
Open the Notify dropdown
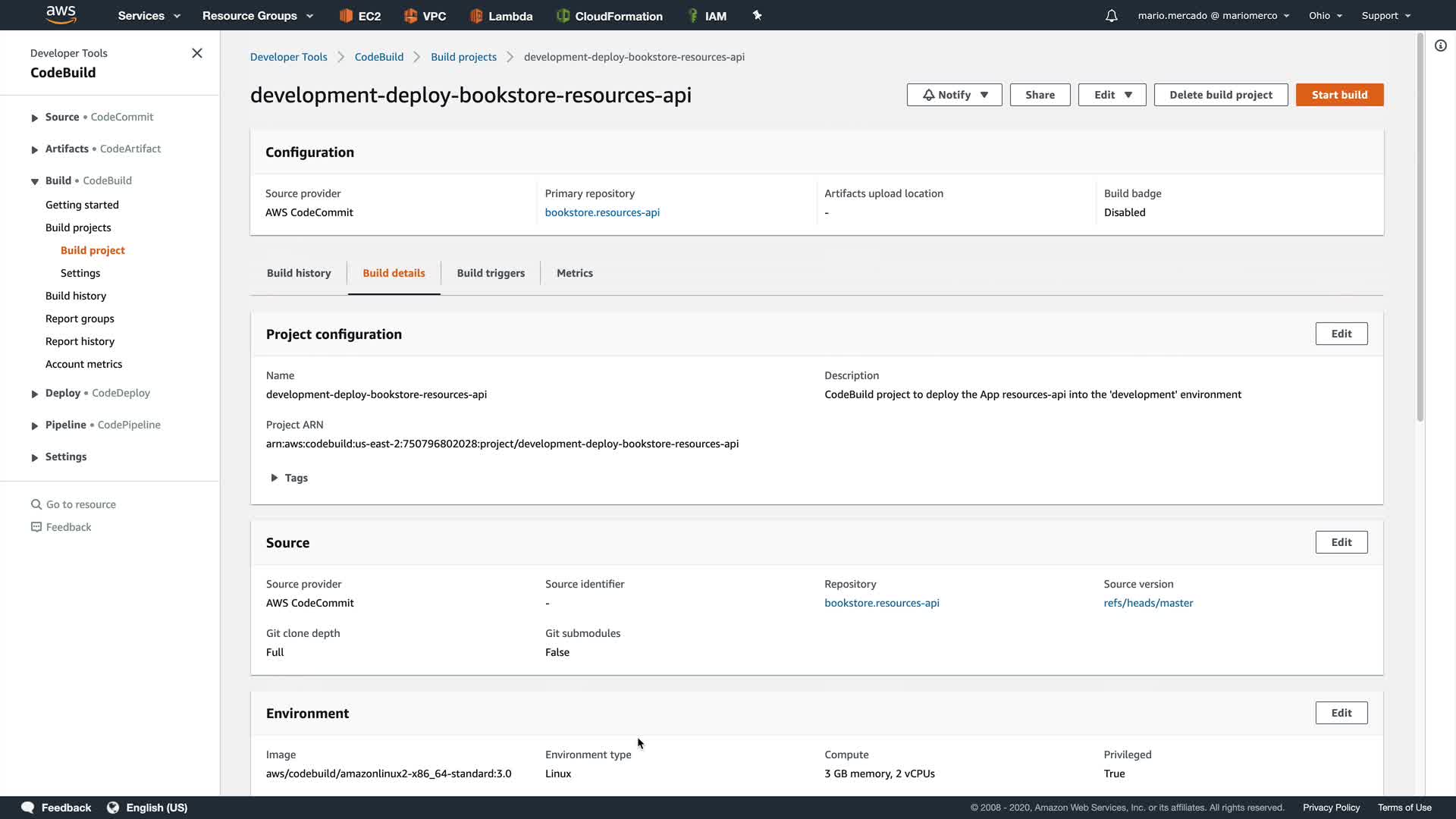954,95
